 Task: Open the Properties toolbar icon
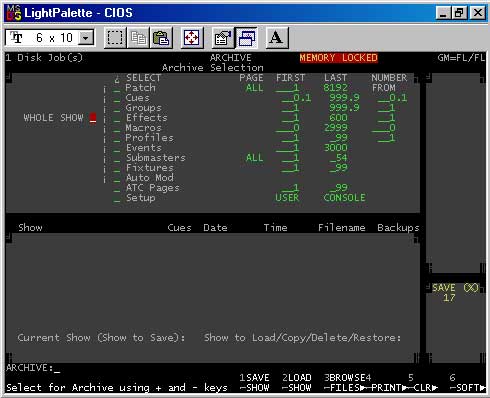223,38
